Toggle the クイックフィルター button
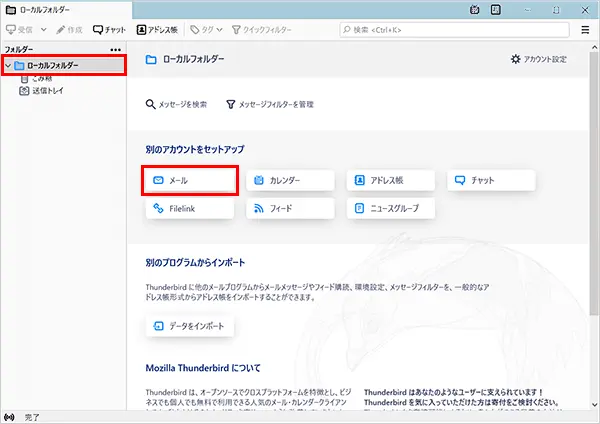 click(262, 30)
